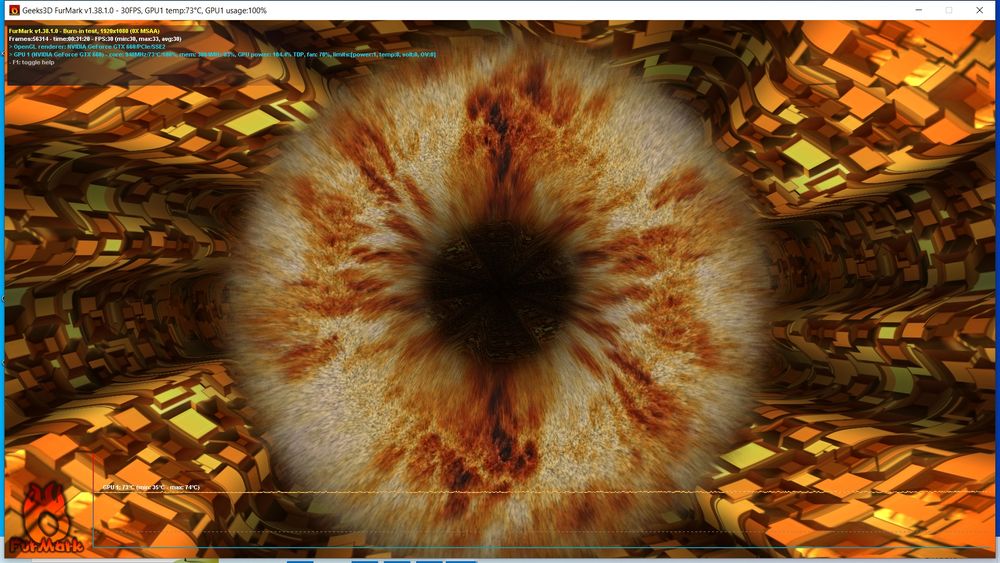Click the title bar text showing 30FPS, GPU1 temp
Viewport: 1000px width, 563px height.
(x=144, y=10)
